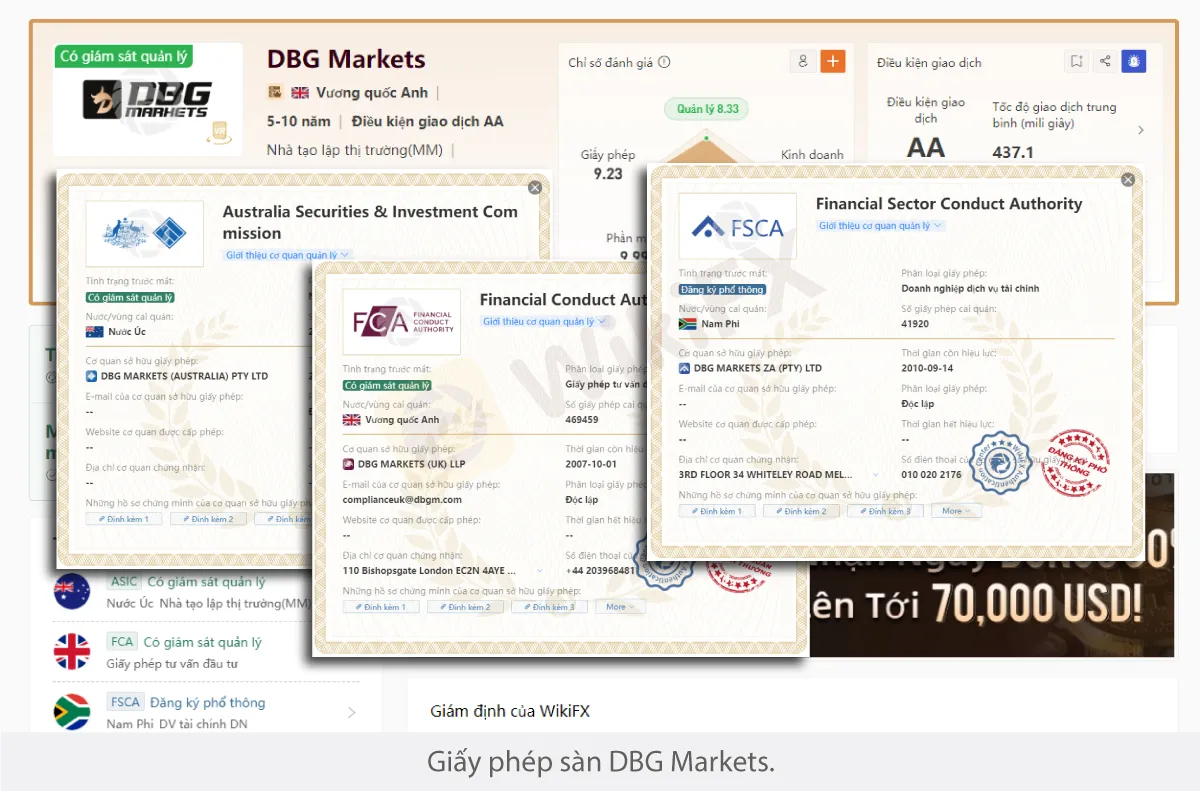Click the orange plus button in rating panel
This screenshot has width=1200, height=791.
pos(832,61)
